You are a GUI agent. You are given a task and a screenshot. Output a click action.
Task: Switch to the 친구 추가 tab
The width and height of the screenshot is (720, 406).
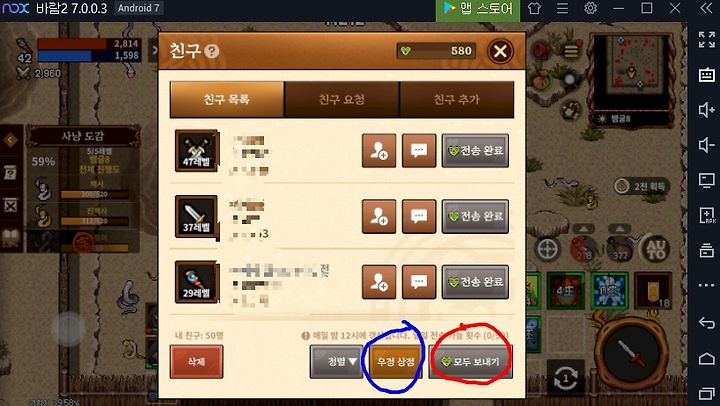point(457,99)
